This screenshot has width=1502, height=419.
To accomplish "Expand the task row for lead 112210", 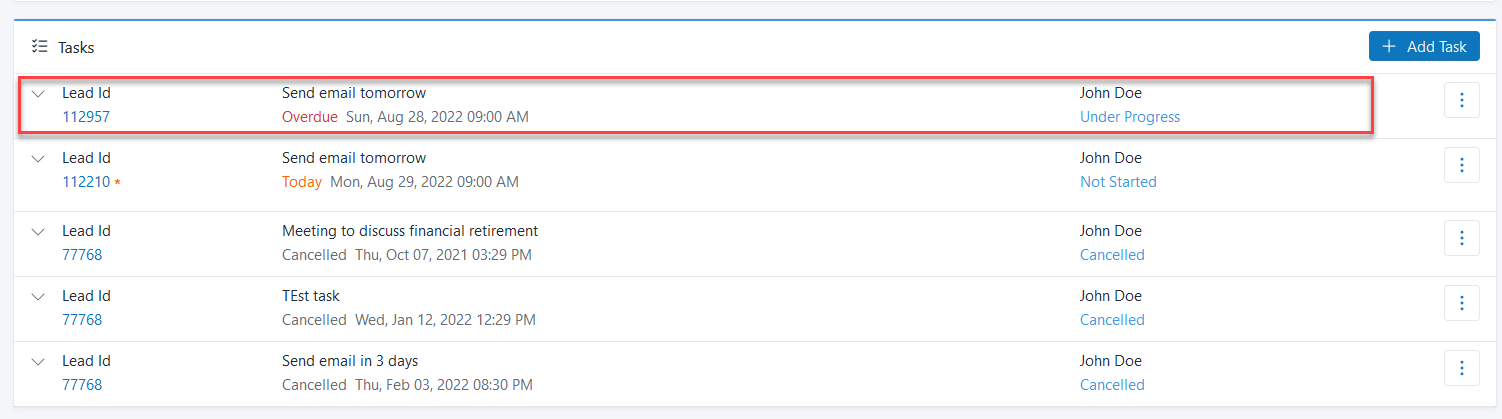I will pos(39,159).
